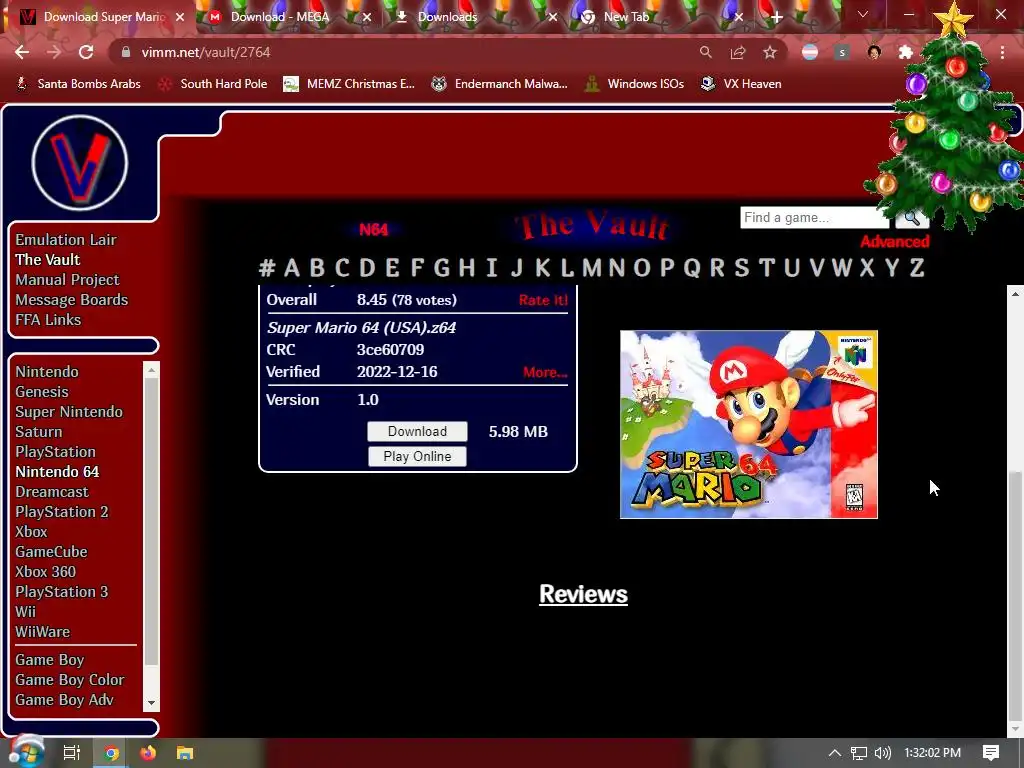
Task: Click the game search magnifier button
Action: tap(912, 218)
